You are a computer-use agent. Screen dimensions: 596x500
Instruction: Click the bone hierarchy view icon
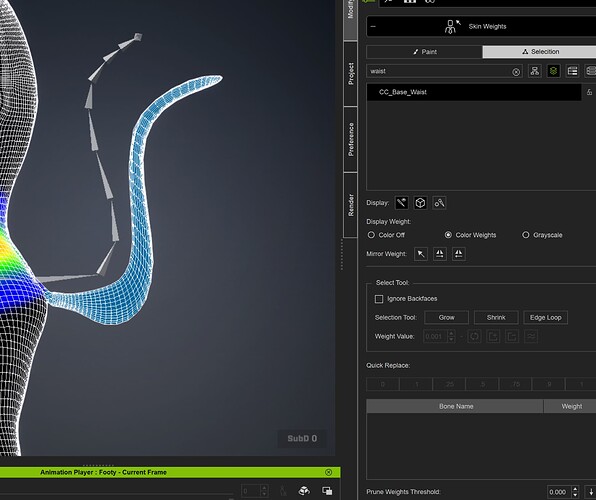click(535, 71)
